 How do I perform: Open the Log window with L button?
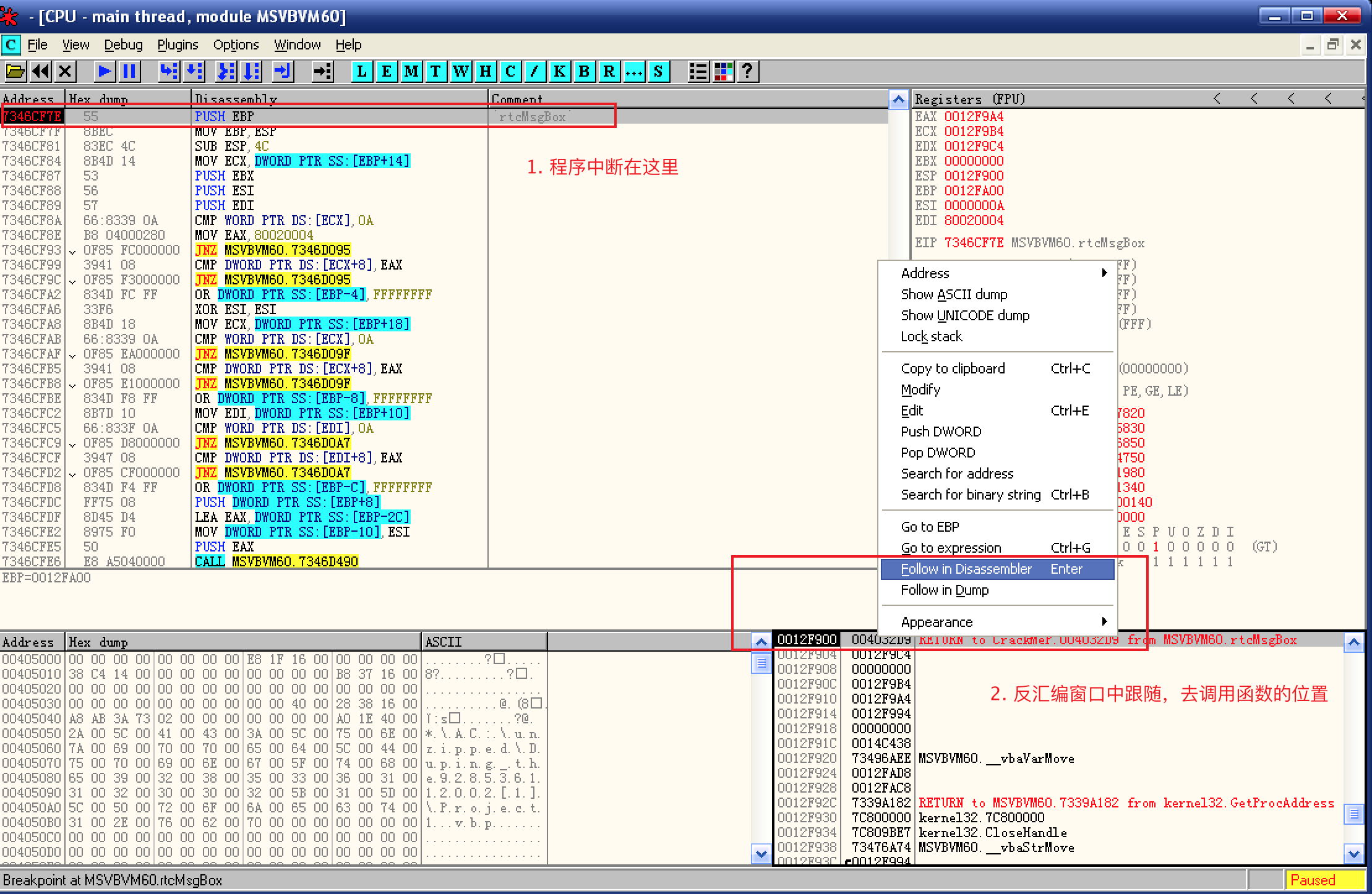[362, 72]
